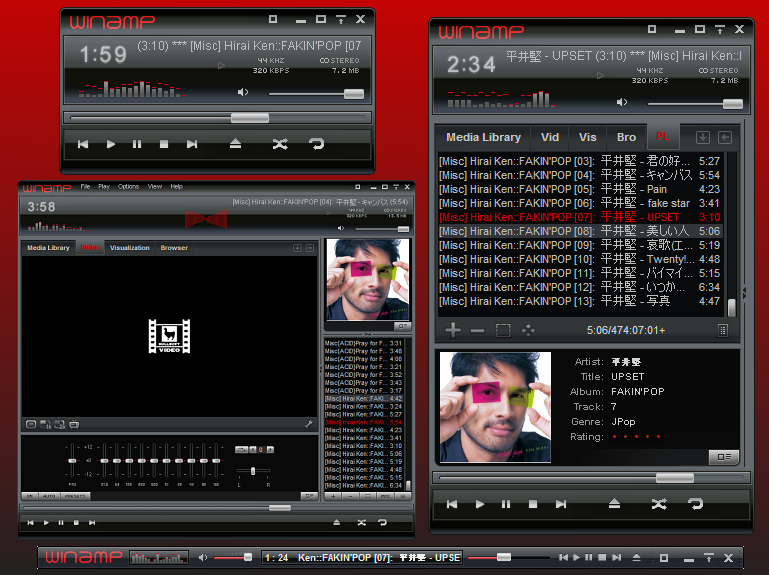Select playlist row 'FAKIN'POP [06] - fake star'
769x575 pixels.
point(580,203)
